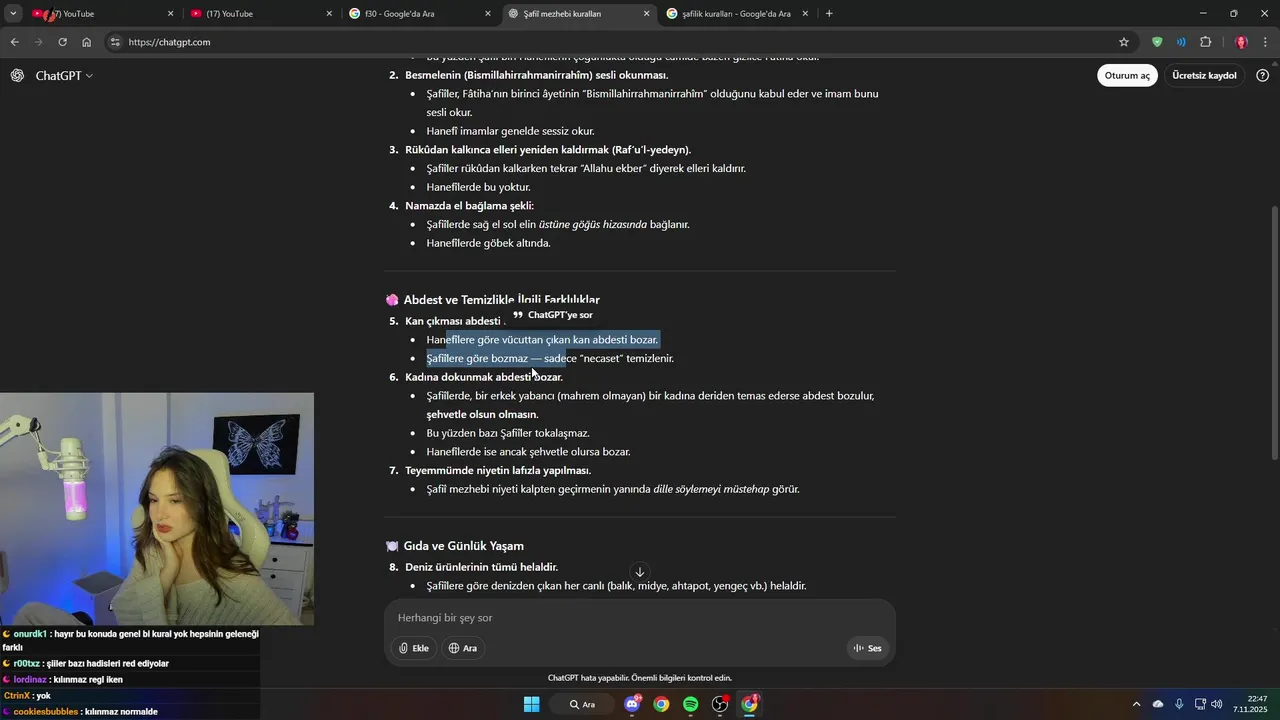Open the blue extension icon next to the shield
This screenshot has height=720, width=1280.
point(1181,42)
